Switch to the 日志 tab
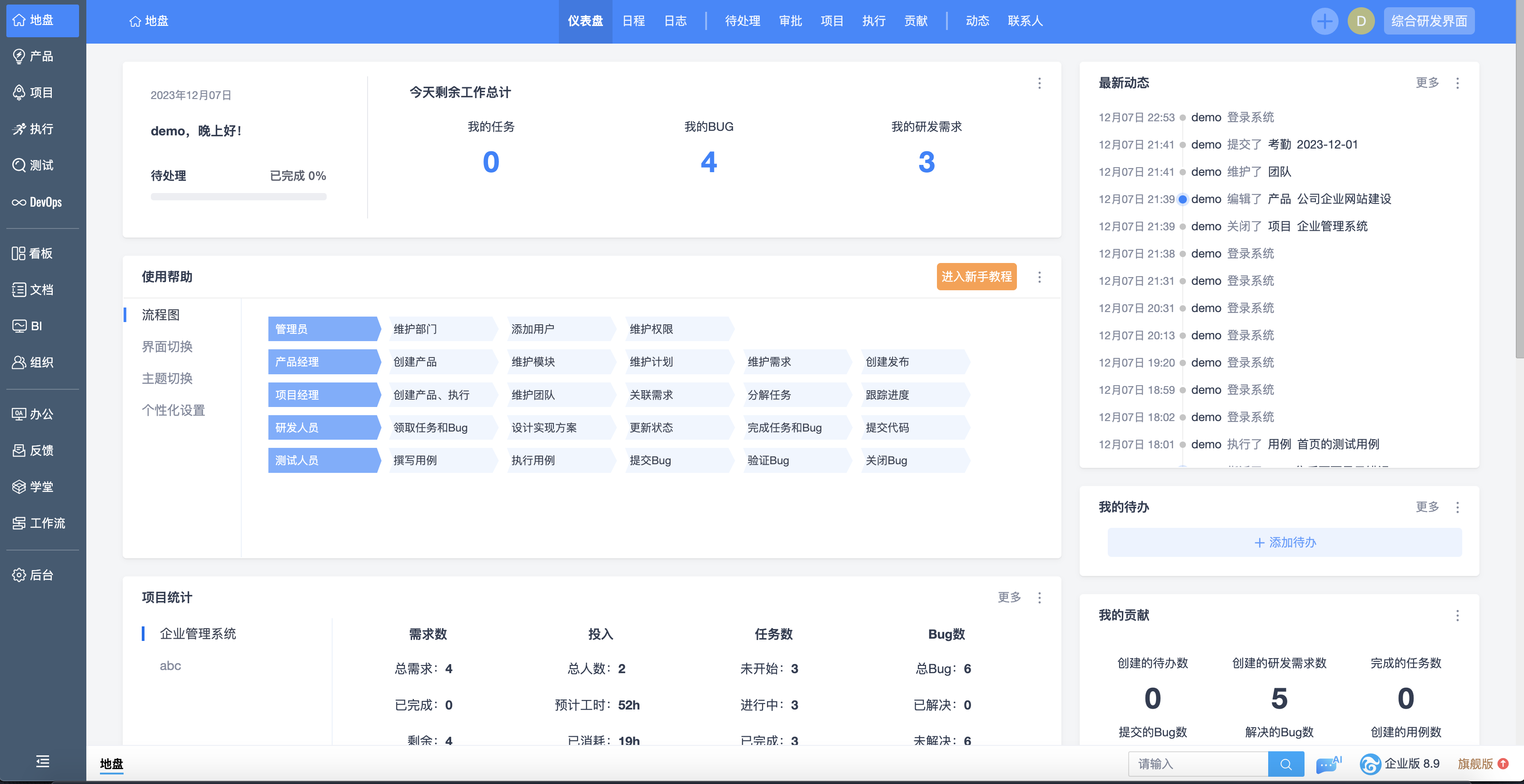The height and width of the screenshot is (784, 1524). coord(675,21)
